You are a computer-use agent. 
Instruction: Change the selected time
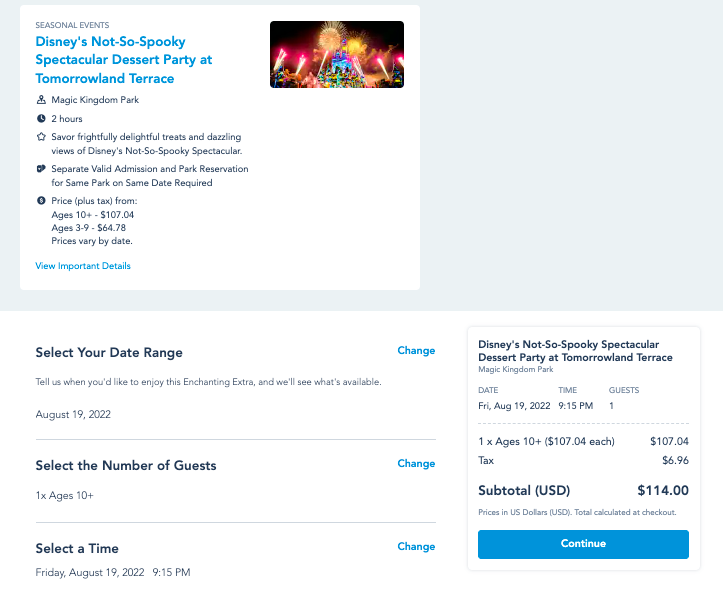coord(416,546)
